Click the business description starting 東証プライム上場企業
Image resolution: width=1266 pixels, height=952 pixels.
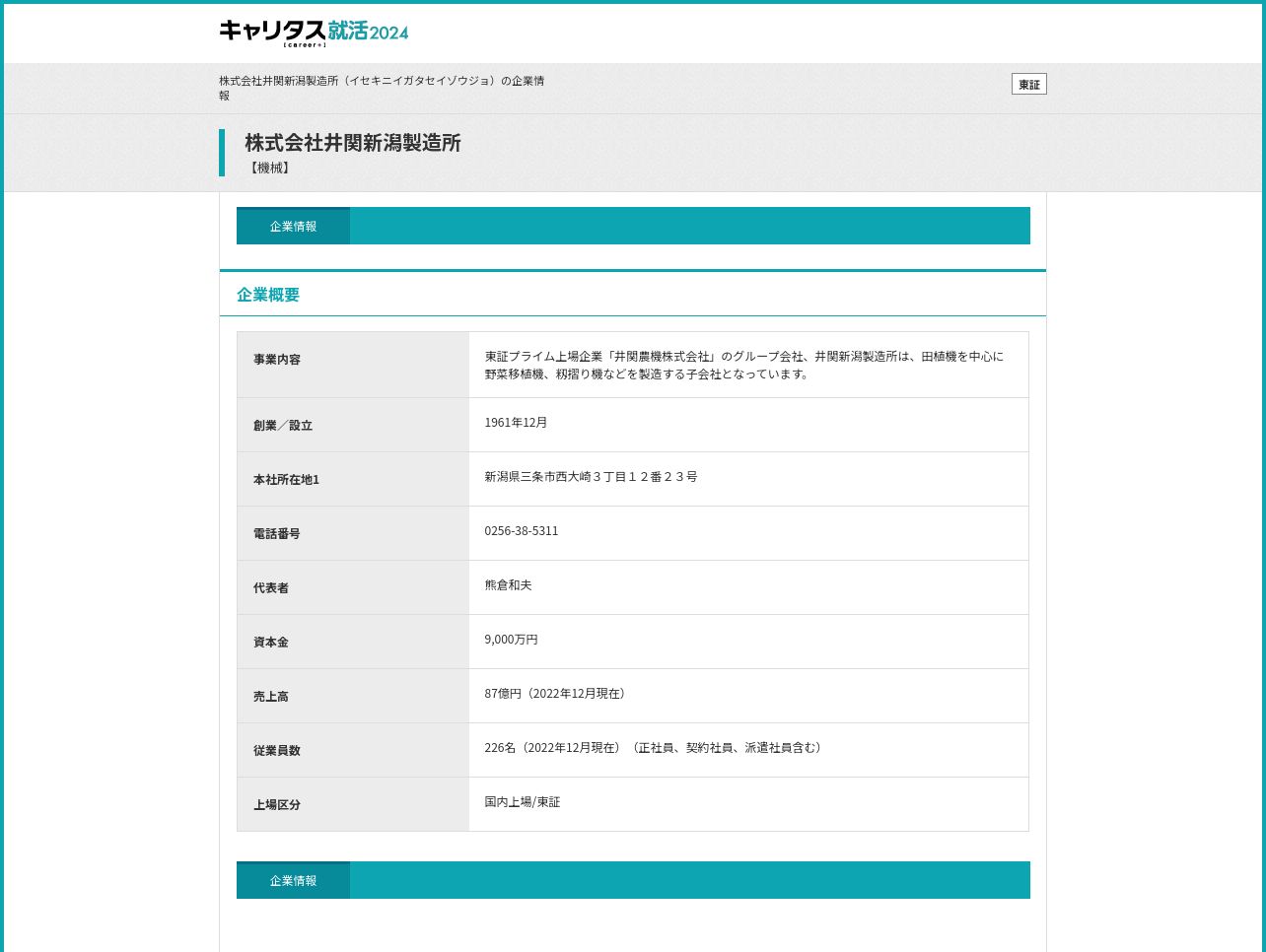click(x=744, y=365)
